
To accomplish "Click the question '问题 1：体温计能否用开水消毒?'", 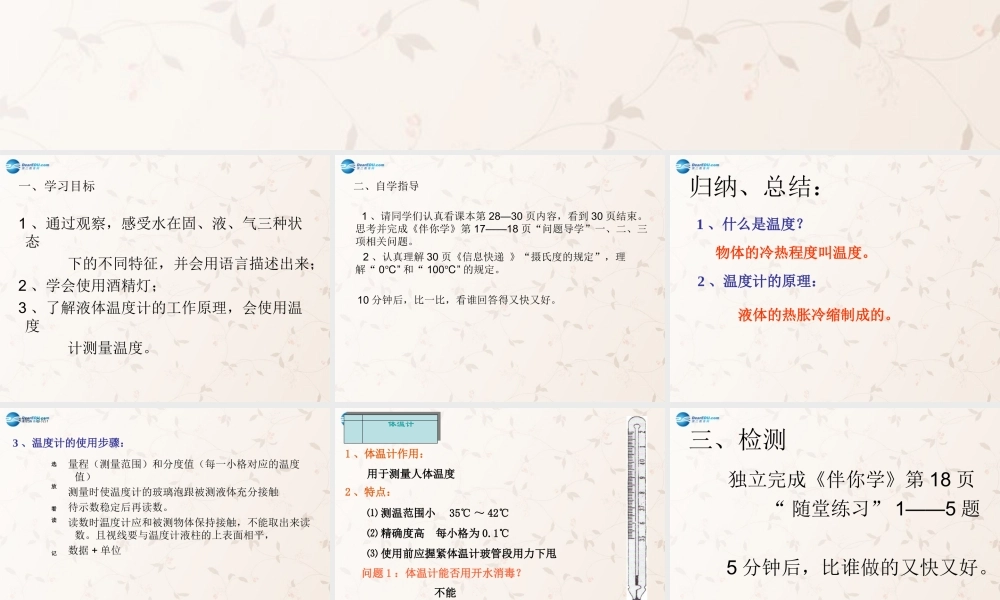I will click(x=442, y=573).
